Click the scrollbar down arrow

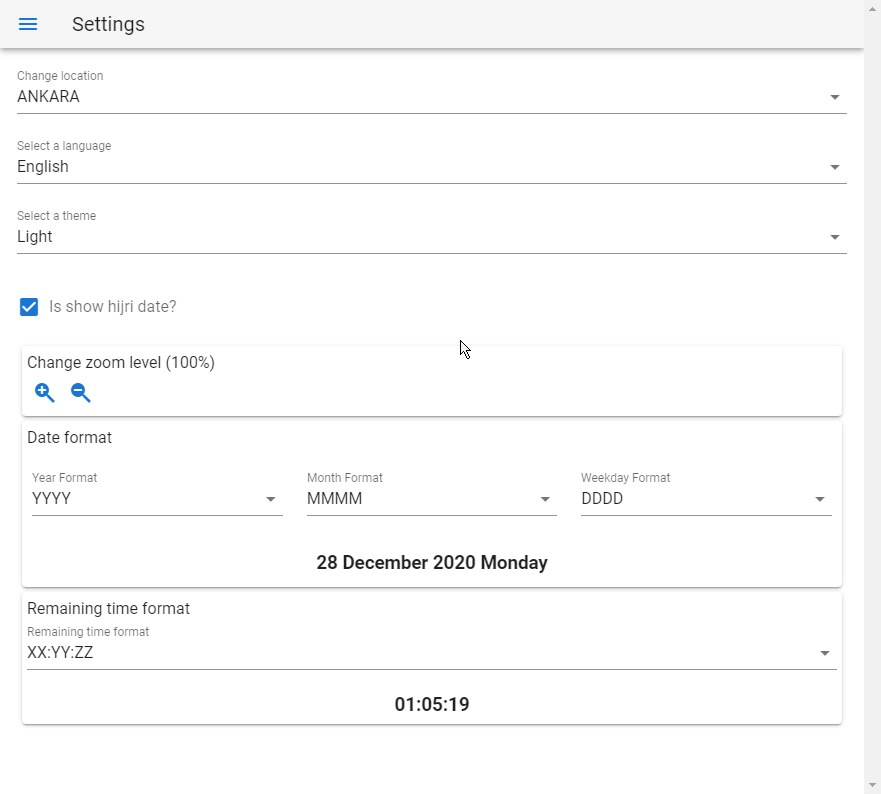tap(873, 785)
